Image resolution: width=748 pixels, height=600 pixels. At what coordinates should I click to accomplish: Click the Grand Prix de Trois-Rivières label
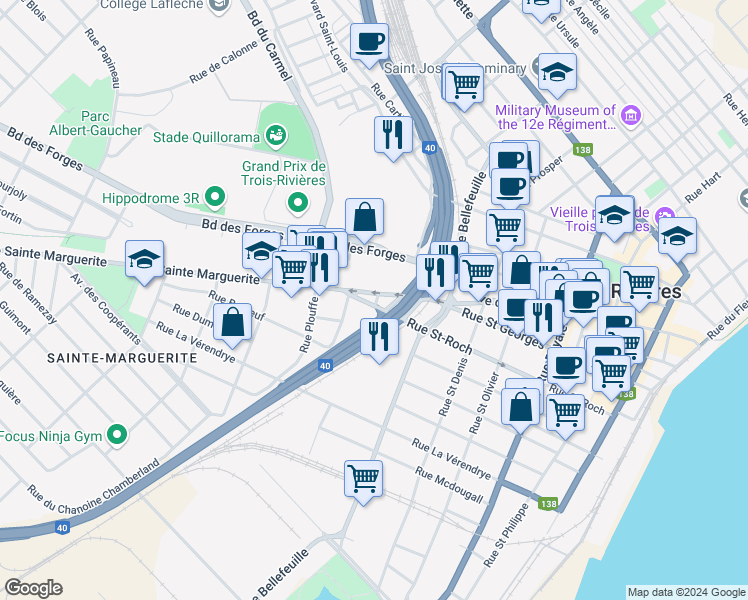coord(283,173)
